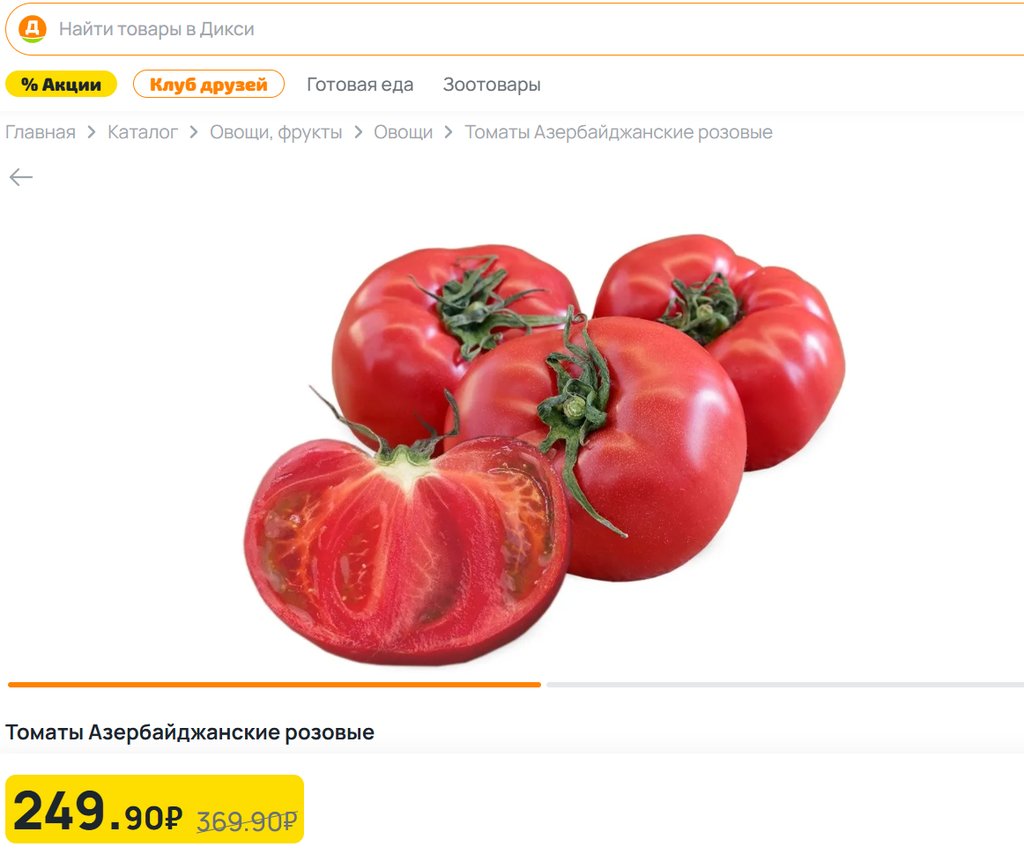The width and height of the screenshot is (1024, 854).
Task: Select the Зоотовары menu item
Action: click(x=492, y=85)
